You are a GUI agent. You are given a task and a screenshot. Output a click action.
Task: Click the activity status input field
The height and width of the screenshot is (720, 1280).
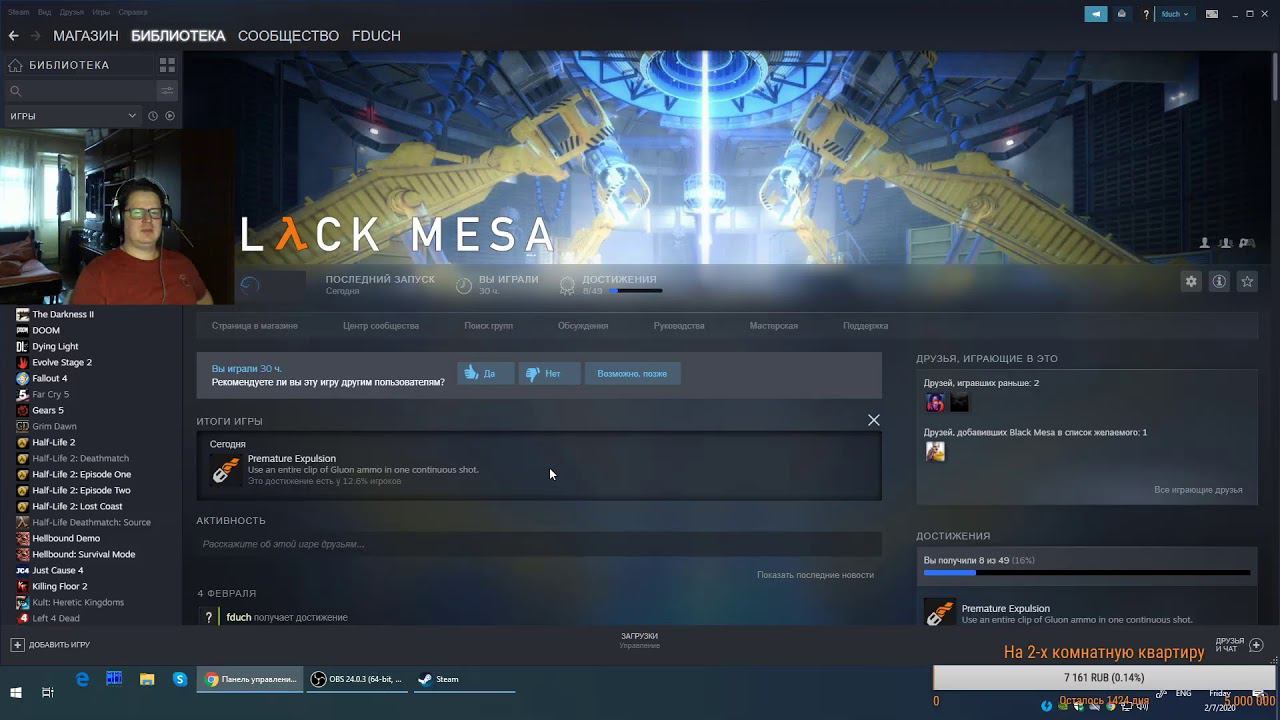539,544
